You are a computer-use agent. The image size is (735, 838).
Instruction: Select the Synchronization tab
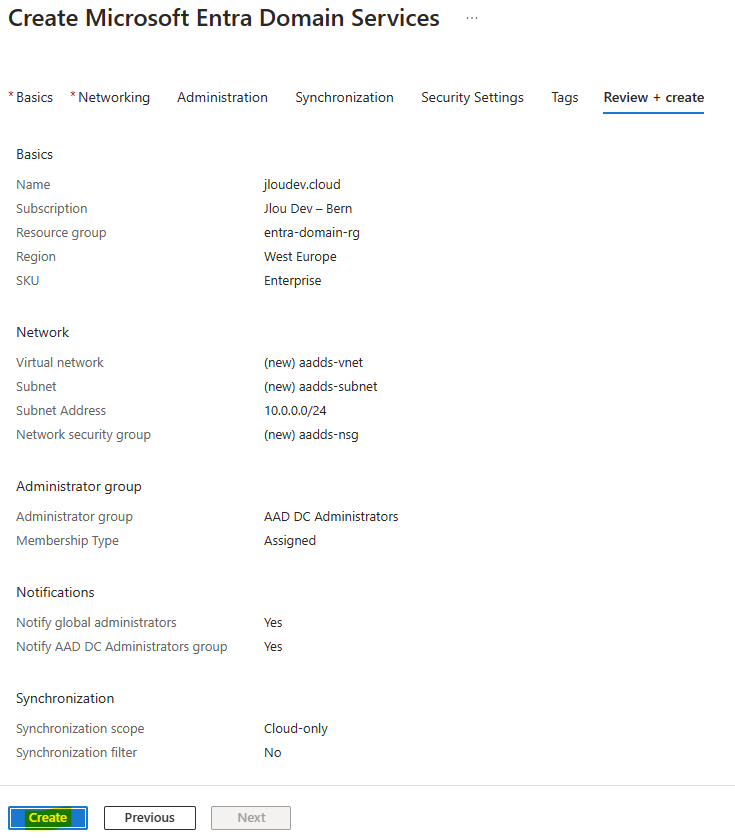344,97
